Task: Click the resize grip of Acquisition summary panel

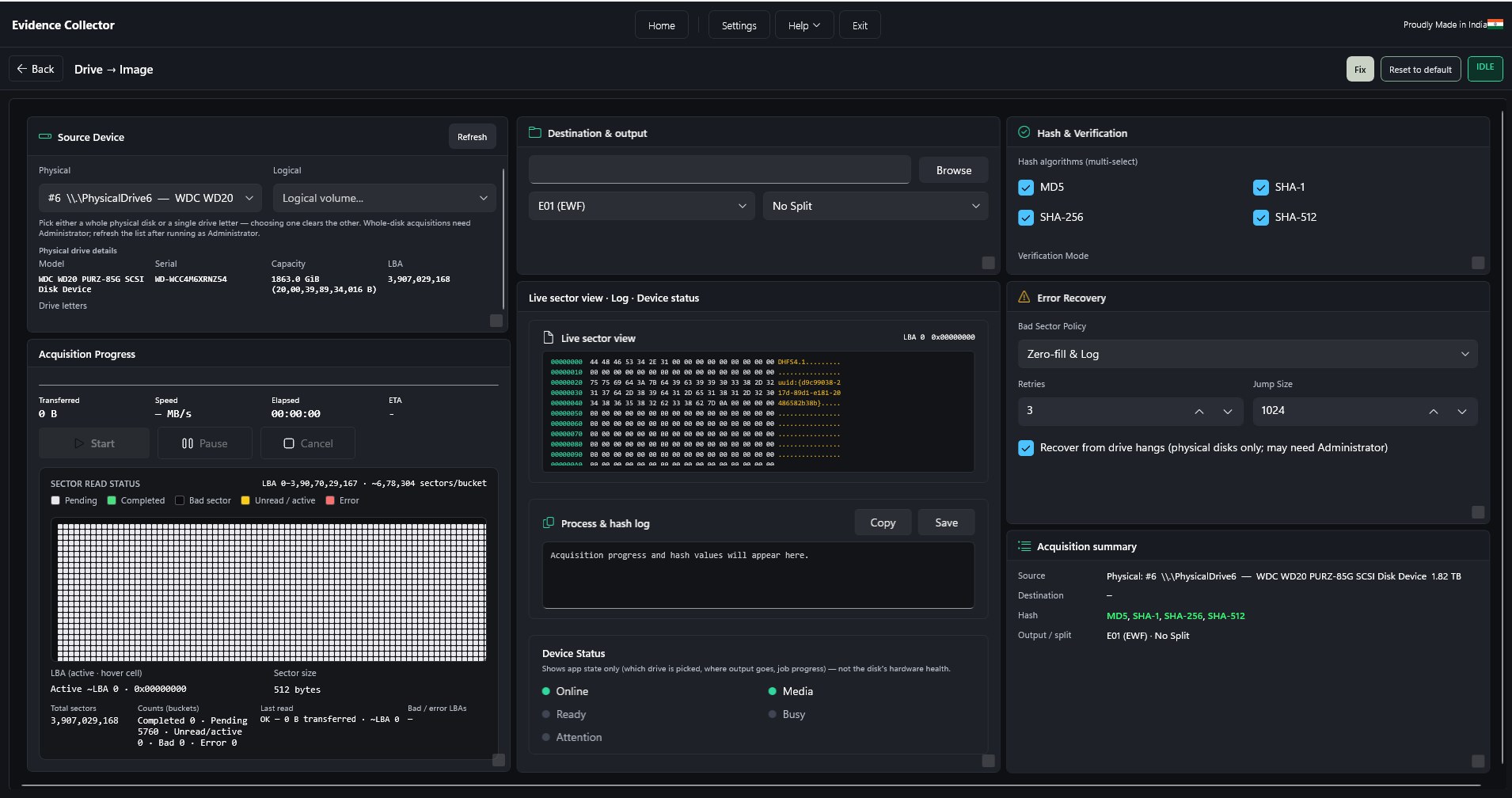Action: 1478,761
